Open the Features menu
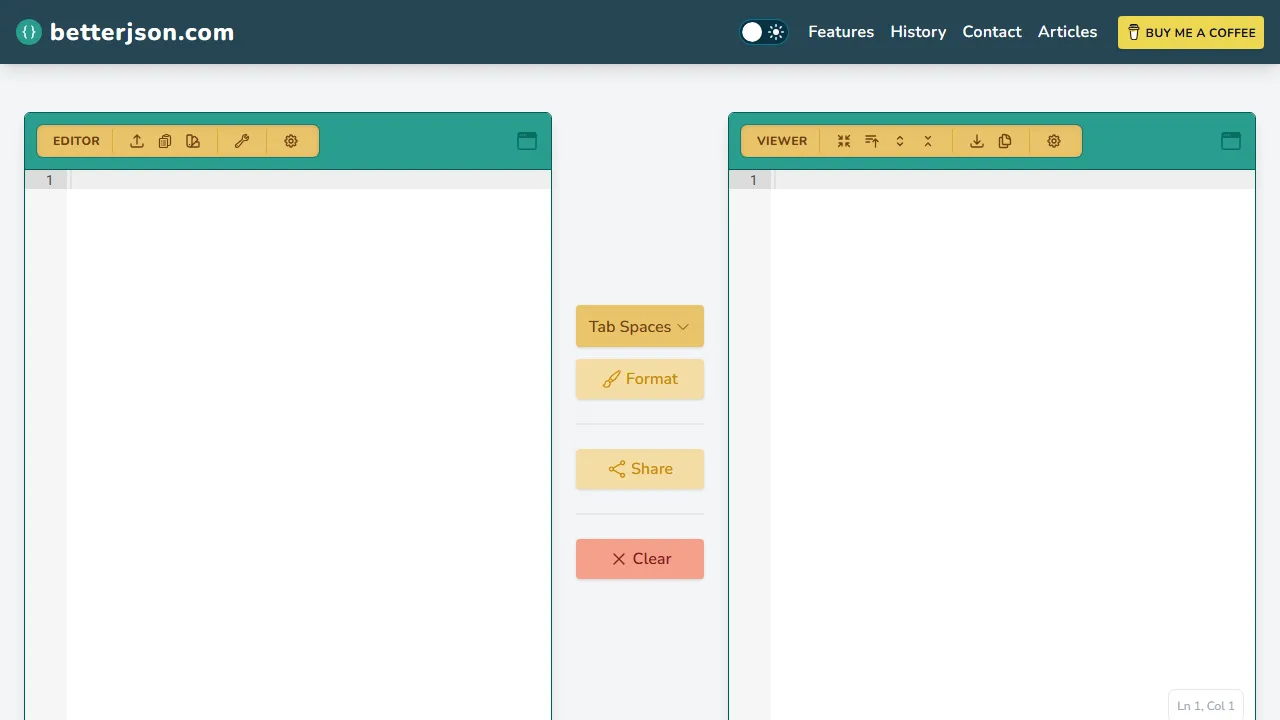Screen dimensions: 1280x720 [840, 31]
